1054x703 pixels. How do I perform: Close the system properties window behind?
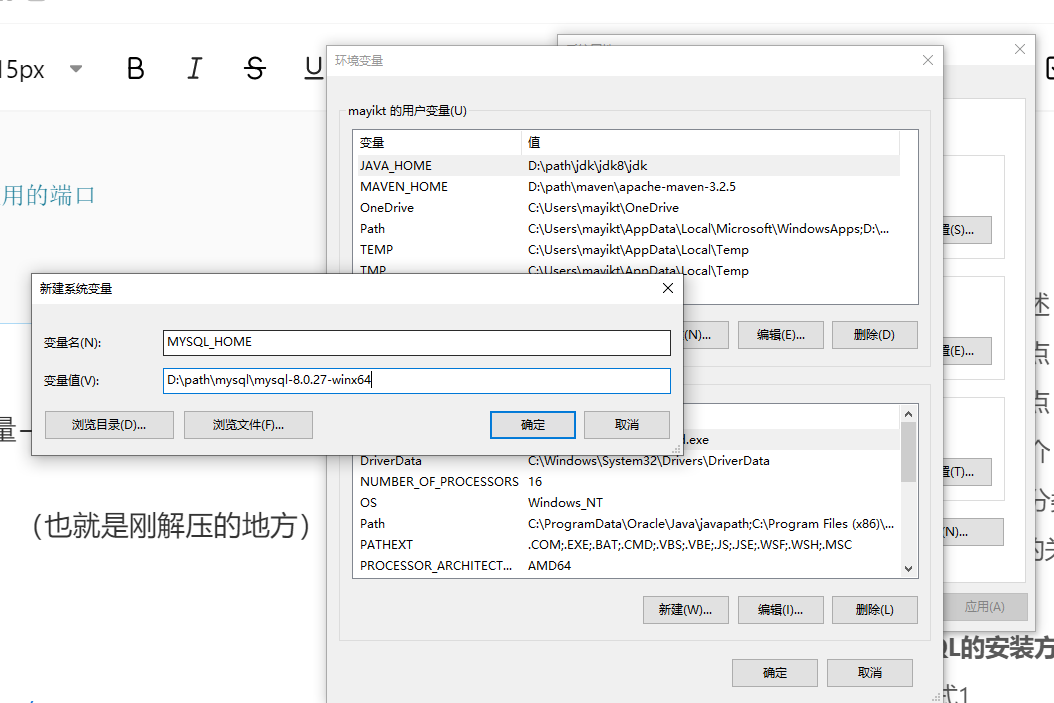coord(1020,49)
